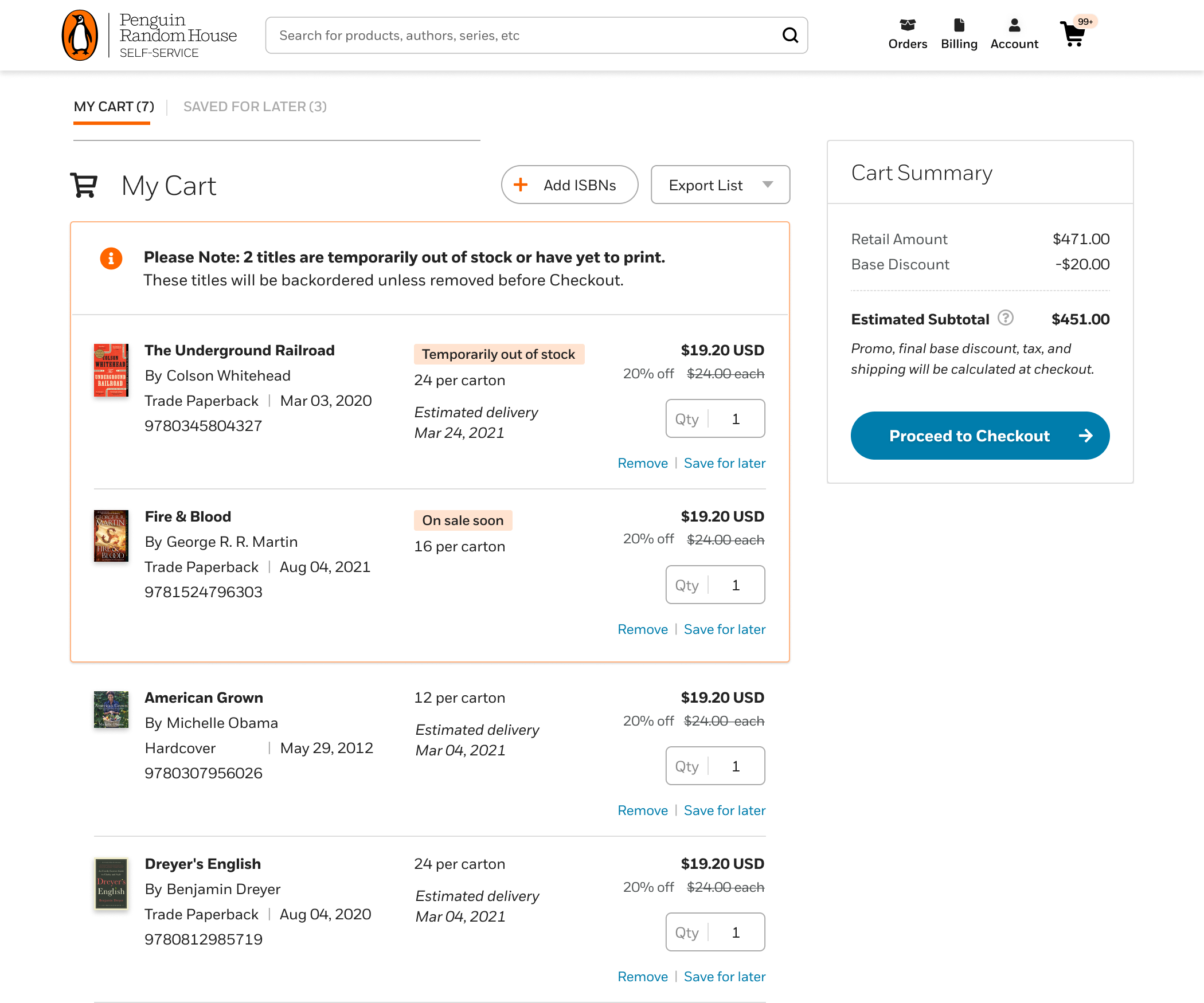
Task: Click the orange info icon in notice
Action: click(x=111, y=258)
